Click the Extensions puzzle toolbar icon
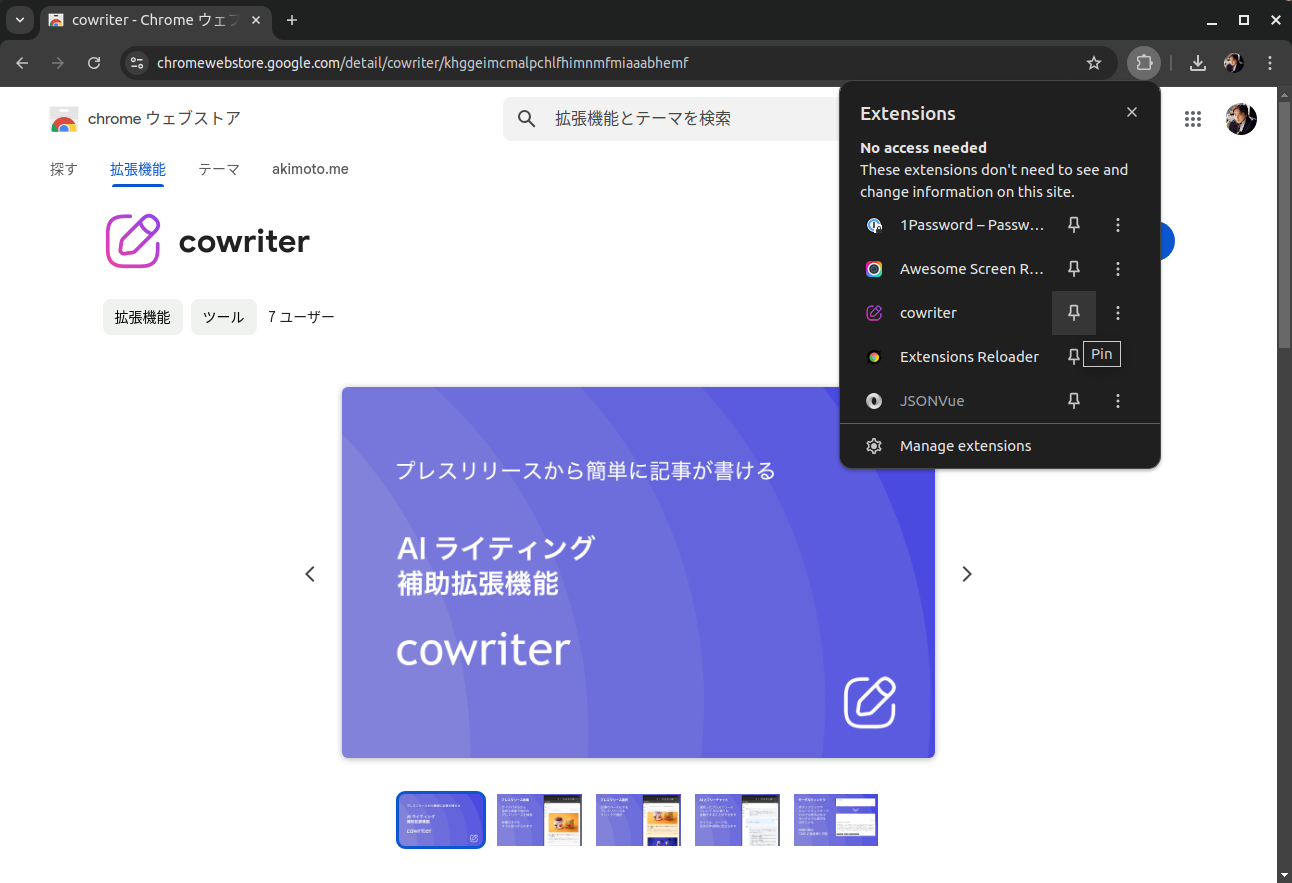Image resolution: width=1292 pixels, height=883 pixels. (x=1144, y=63)
